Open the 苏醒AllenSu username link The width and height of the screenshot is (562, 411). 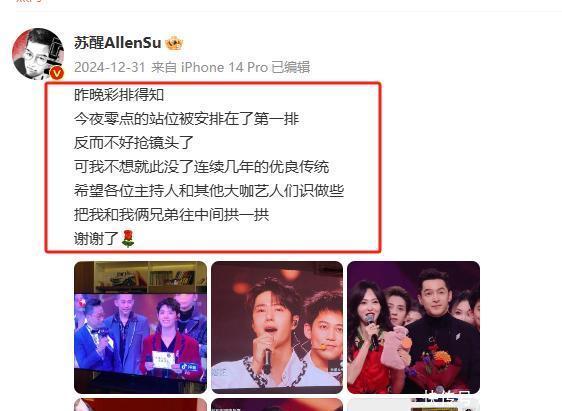coord(118,43)
